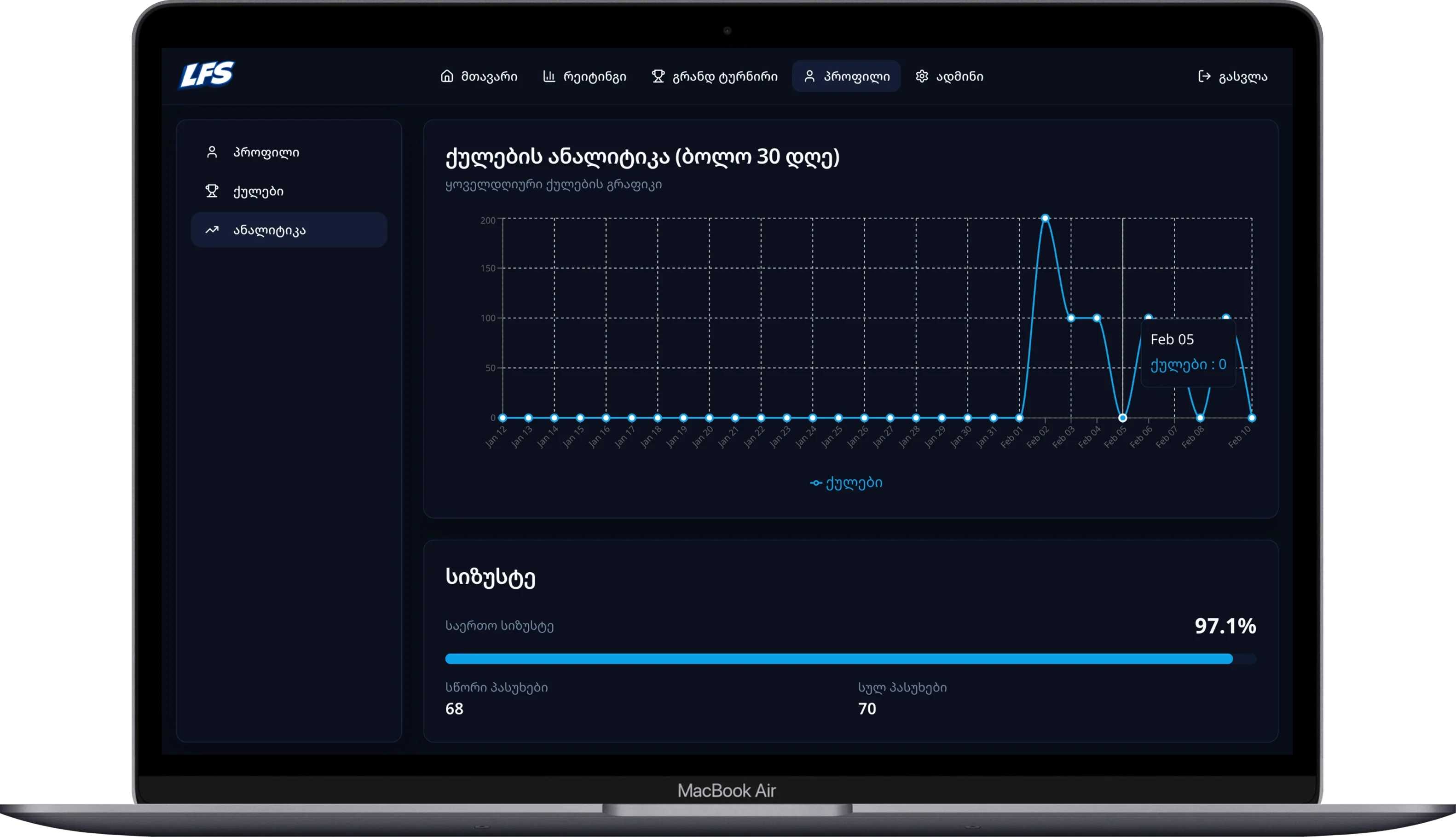Click the 200 y-axis label

click(488, 221)
